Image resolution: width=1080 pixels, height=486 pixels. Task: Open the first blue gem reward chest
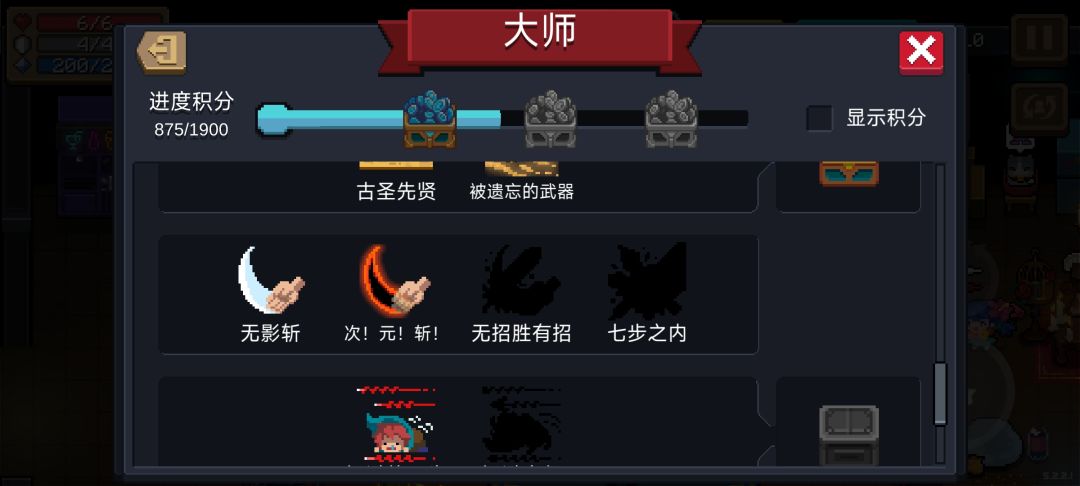(x=430, y=119)
